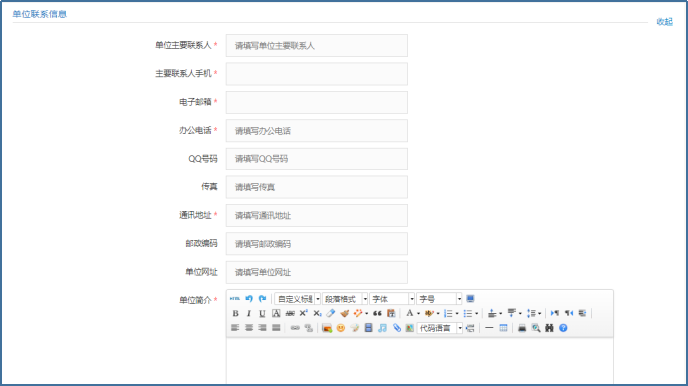
Task: Open the editor help icon
Action: [563, 328]
